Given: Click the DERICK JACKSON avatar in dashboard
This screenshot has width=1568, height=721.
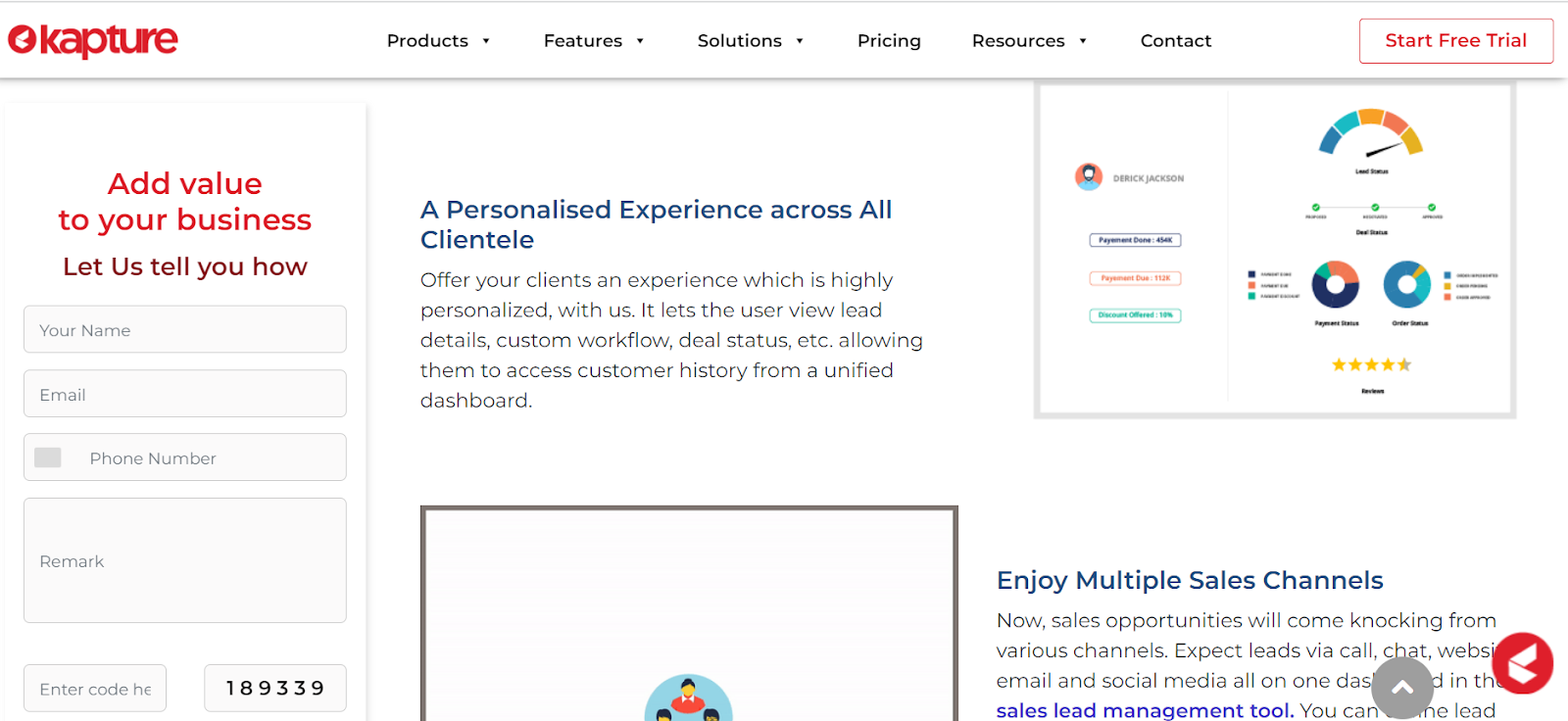Looking at the screenshot, I should 1089,177.
